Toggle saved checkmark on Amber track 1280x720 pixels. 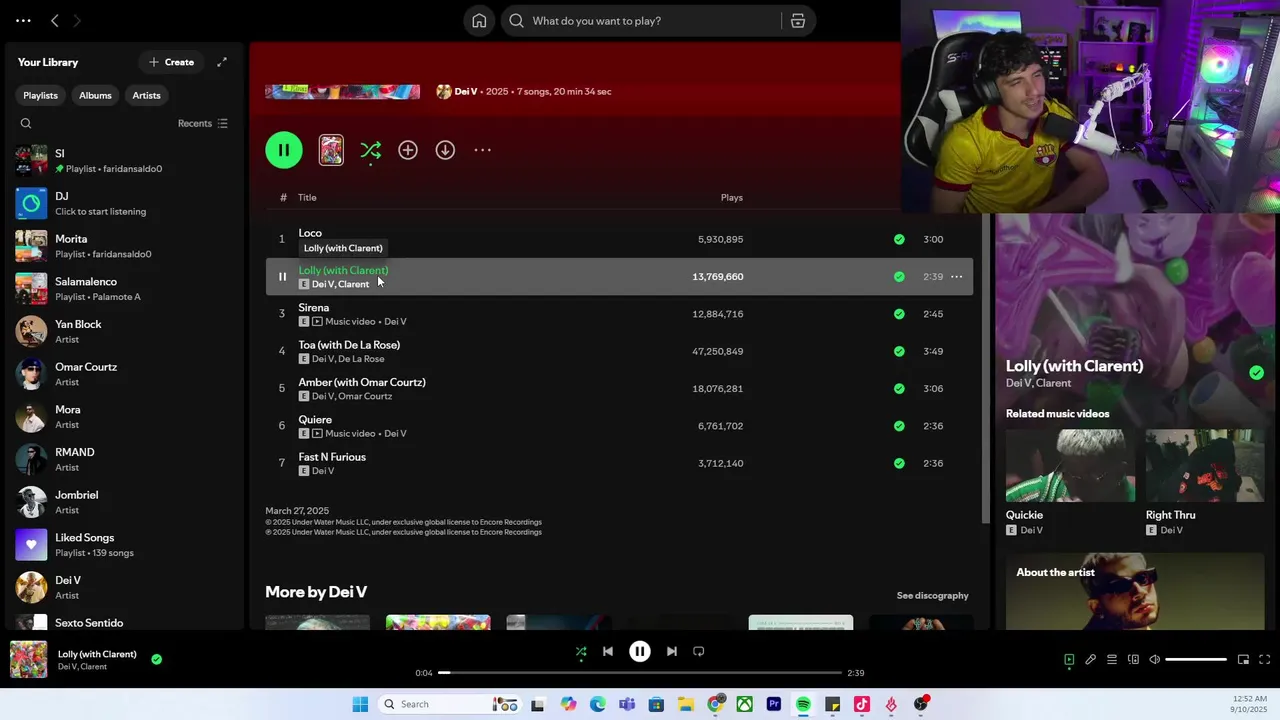point(899,389)
